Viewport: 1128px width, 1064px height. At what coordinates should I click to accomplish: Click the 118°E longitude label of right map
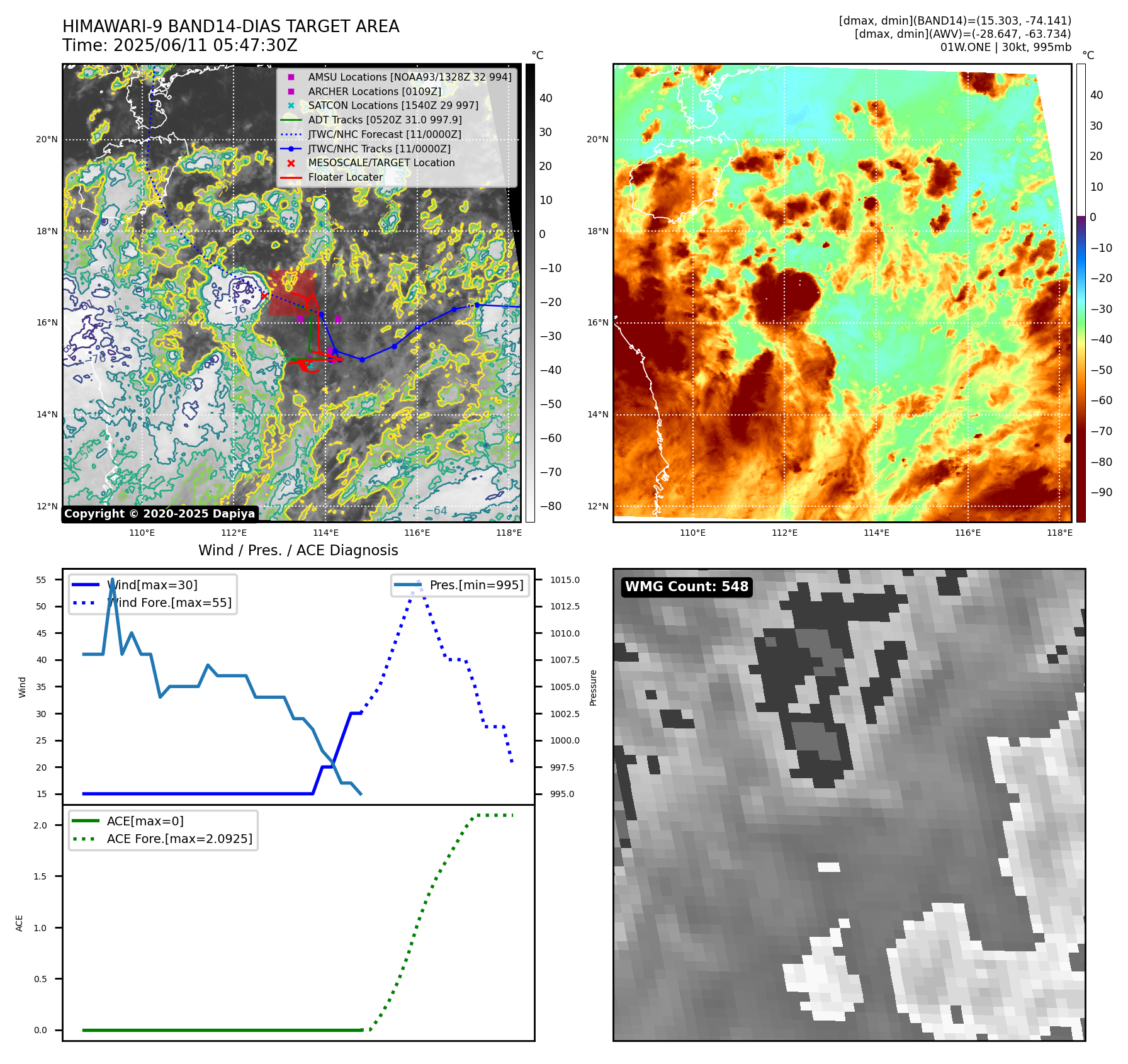pos(1060,533)
